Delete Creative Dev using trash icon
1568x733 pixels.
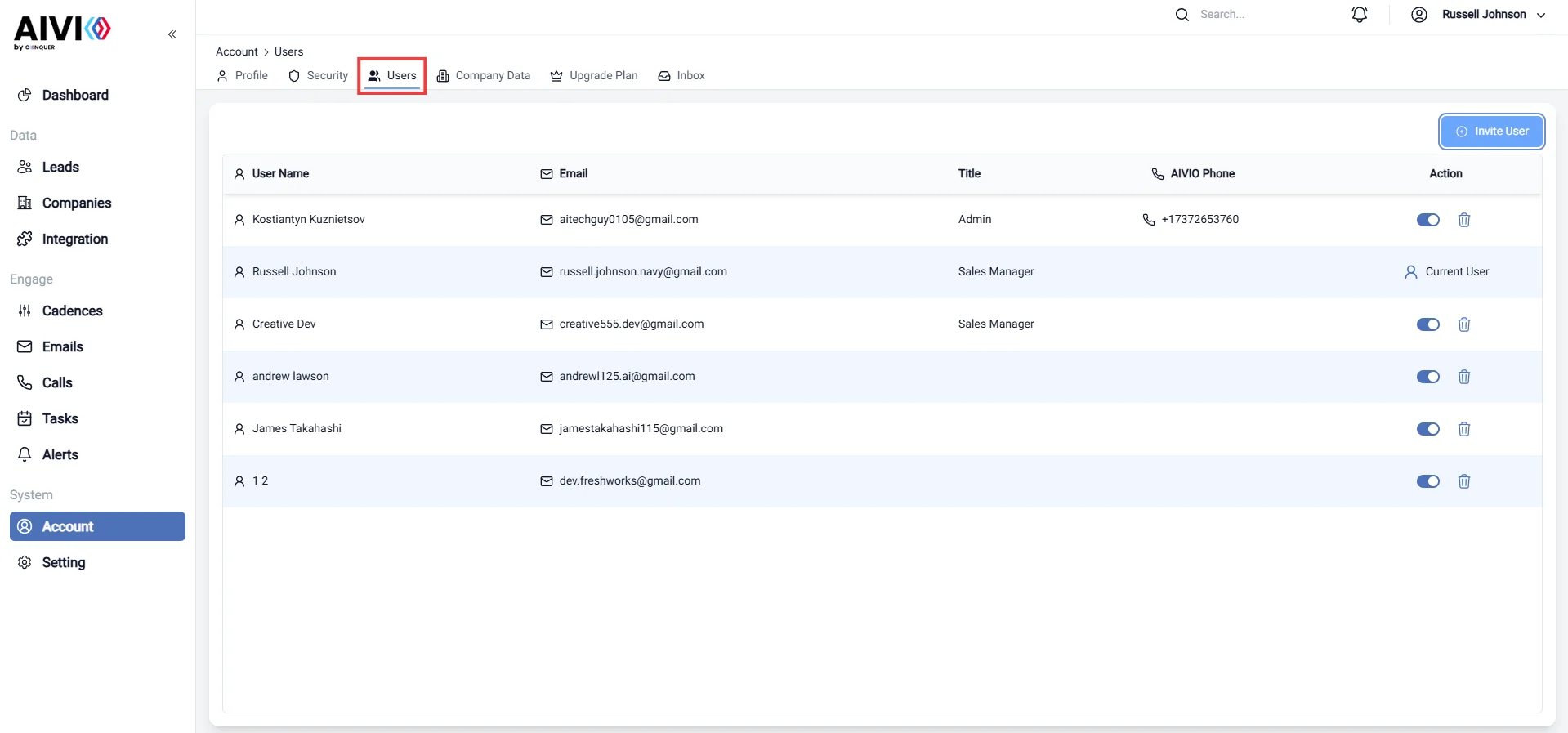pos(1464,324)
